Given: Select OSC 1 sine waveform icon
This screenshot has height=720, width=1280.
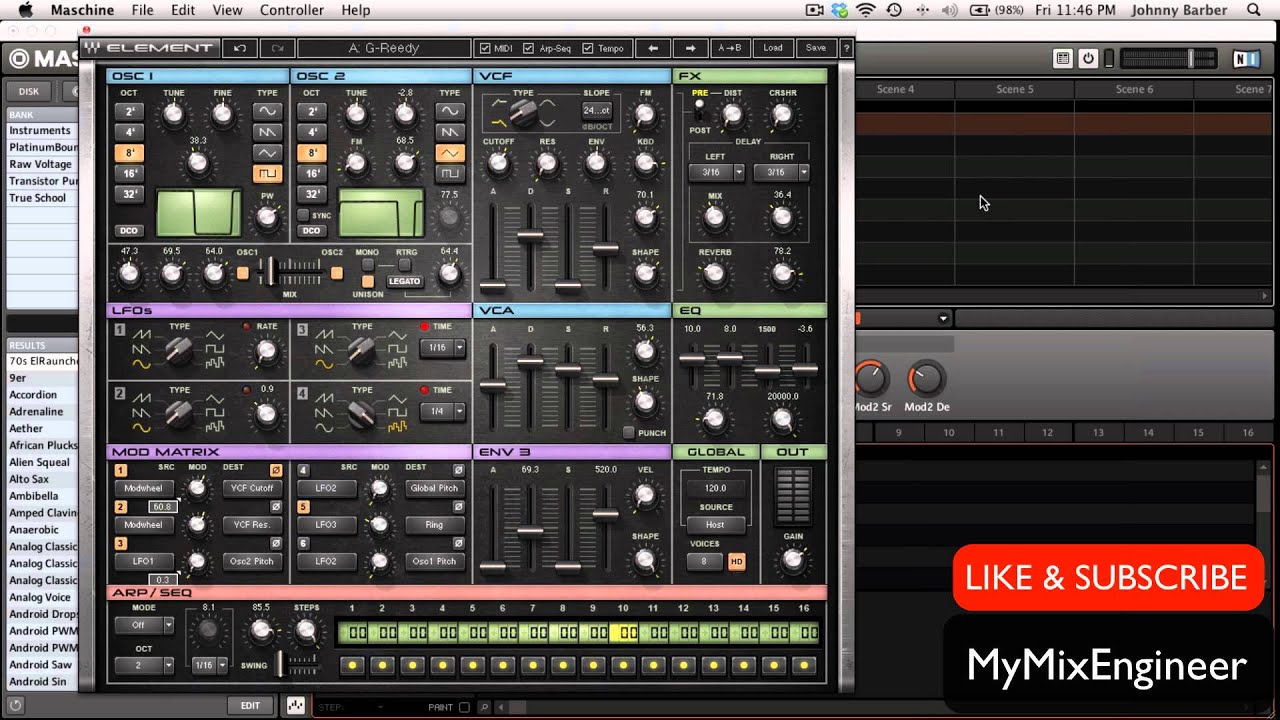Looking at the screenshot, I should tap(267, 111).
